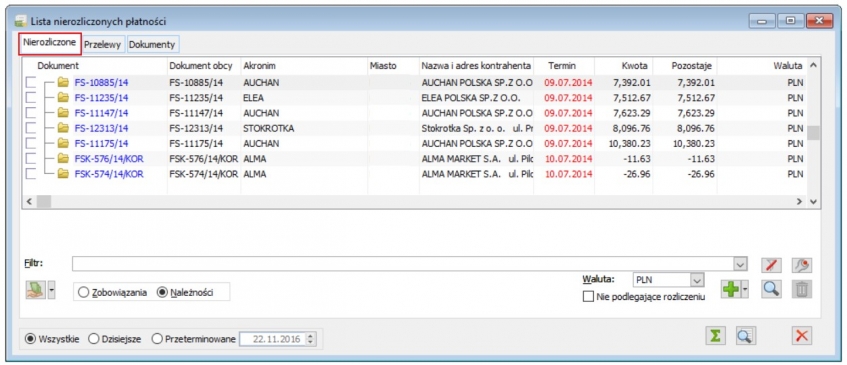Switch to the Nierozliczone tab

50,43
